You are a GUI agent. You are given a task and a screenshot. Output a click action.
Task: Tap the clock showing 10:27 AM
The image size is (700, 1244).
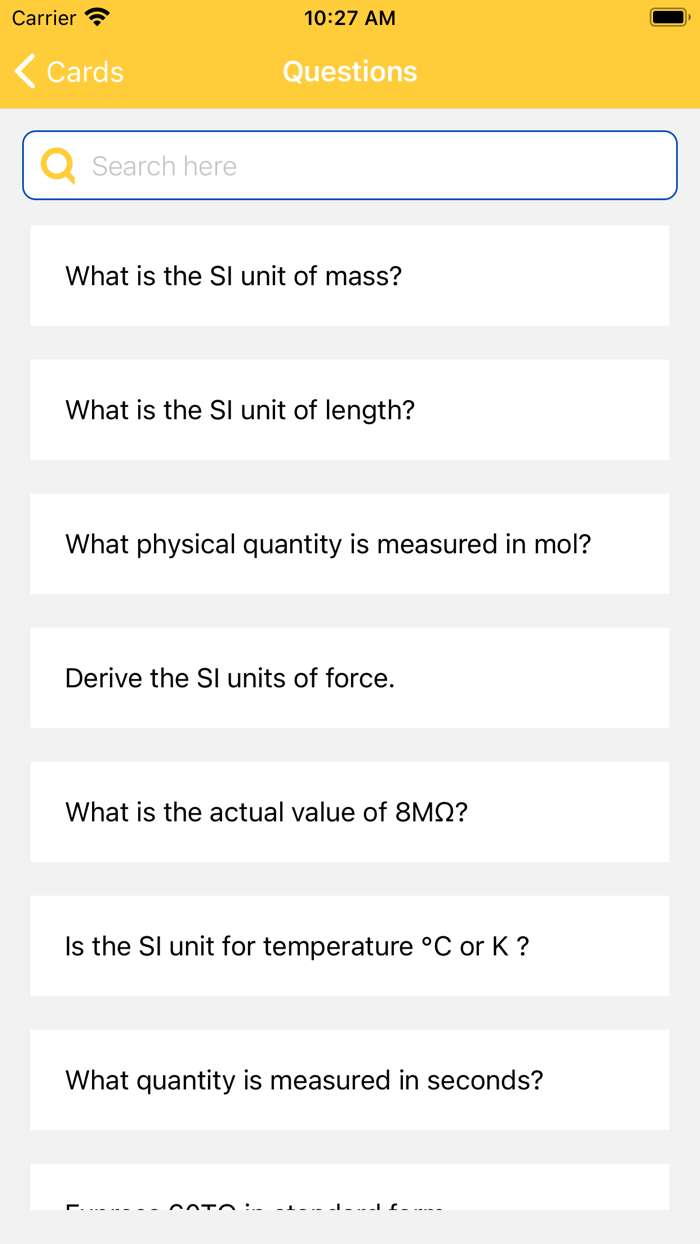(349, 17)
